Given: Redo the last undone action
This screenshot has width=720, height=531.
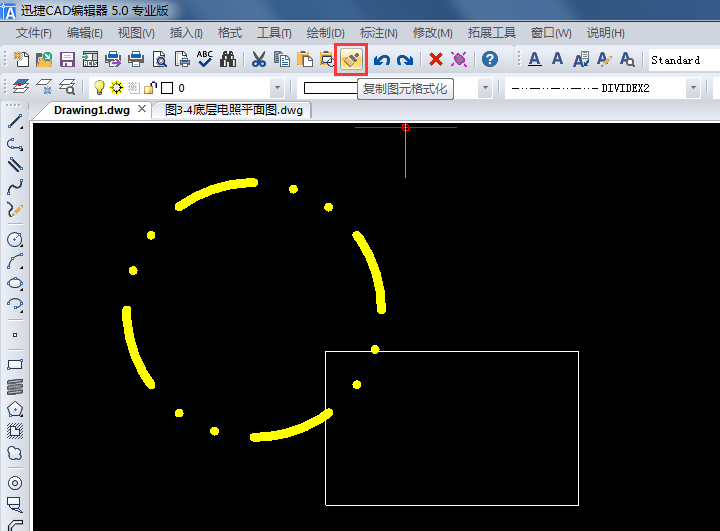Looking at the screenshot, I should pos(405,60).
